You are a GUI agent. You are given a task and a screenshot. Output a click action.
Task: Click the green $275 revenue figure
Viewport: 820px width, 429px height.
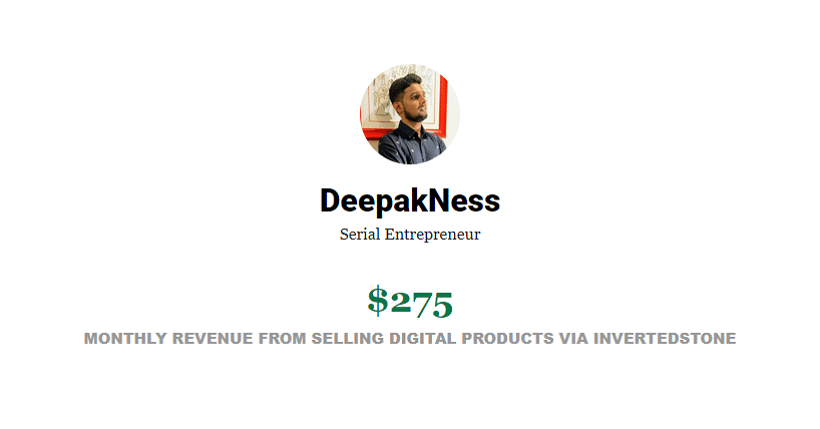(x=410, y=302)
